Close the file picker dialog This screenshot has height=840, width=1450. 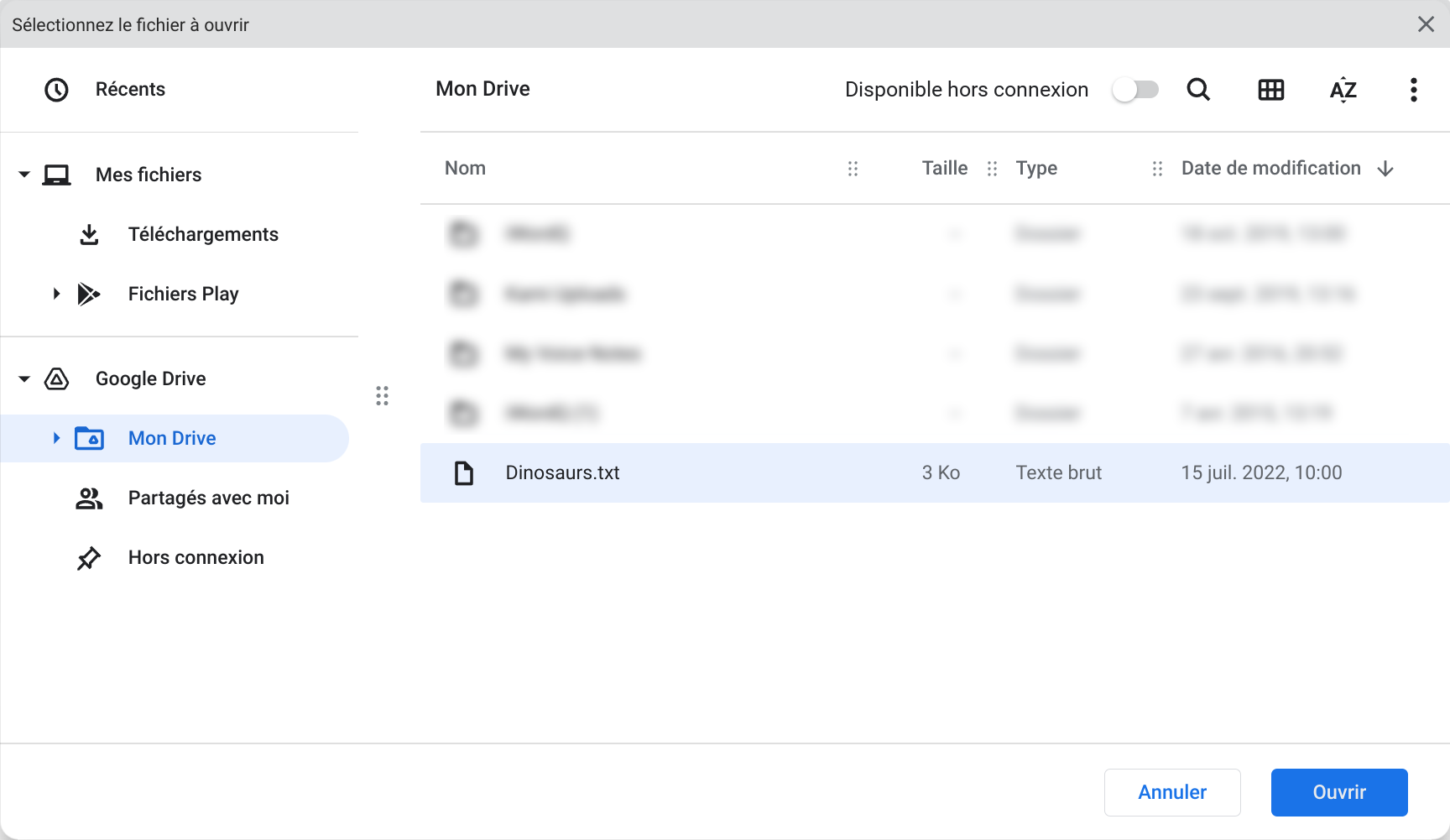coord(1426,24)
